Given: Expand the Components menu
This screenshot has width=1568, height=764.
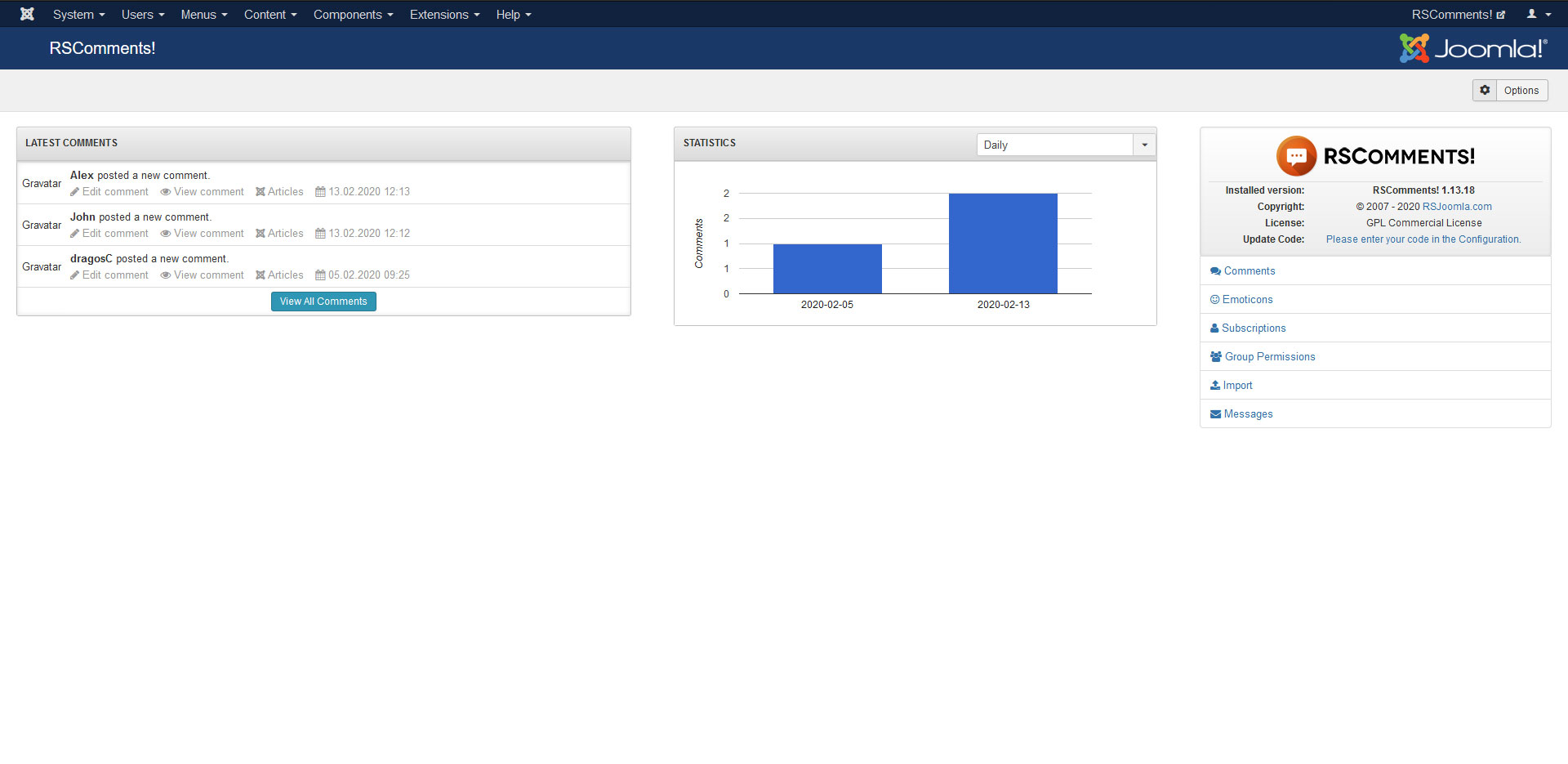Looking at the screenshot, I should pos(353,14).
